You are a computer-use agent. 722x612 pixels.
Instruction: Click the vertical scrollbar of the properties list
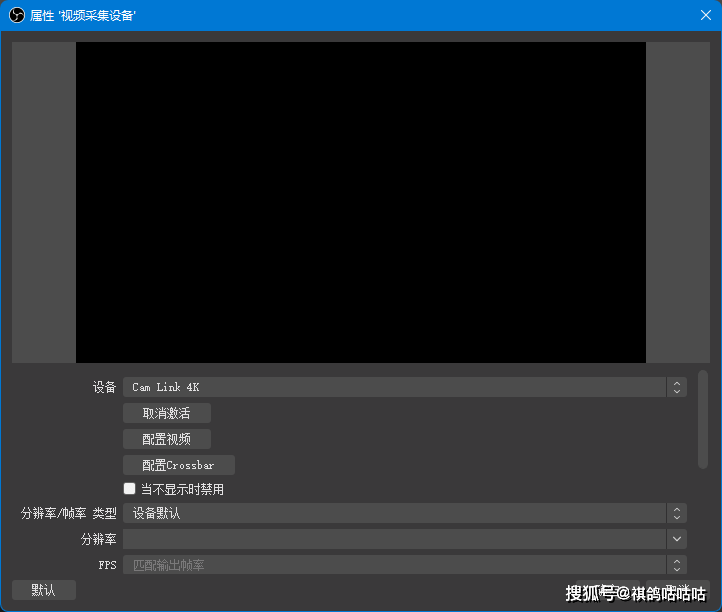(x=702, y=418)
